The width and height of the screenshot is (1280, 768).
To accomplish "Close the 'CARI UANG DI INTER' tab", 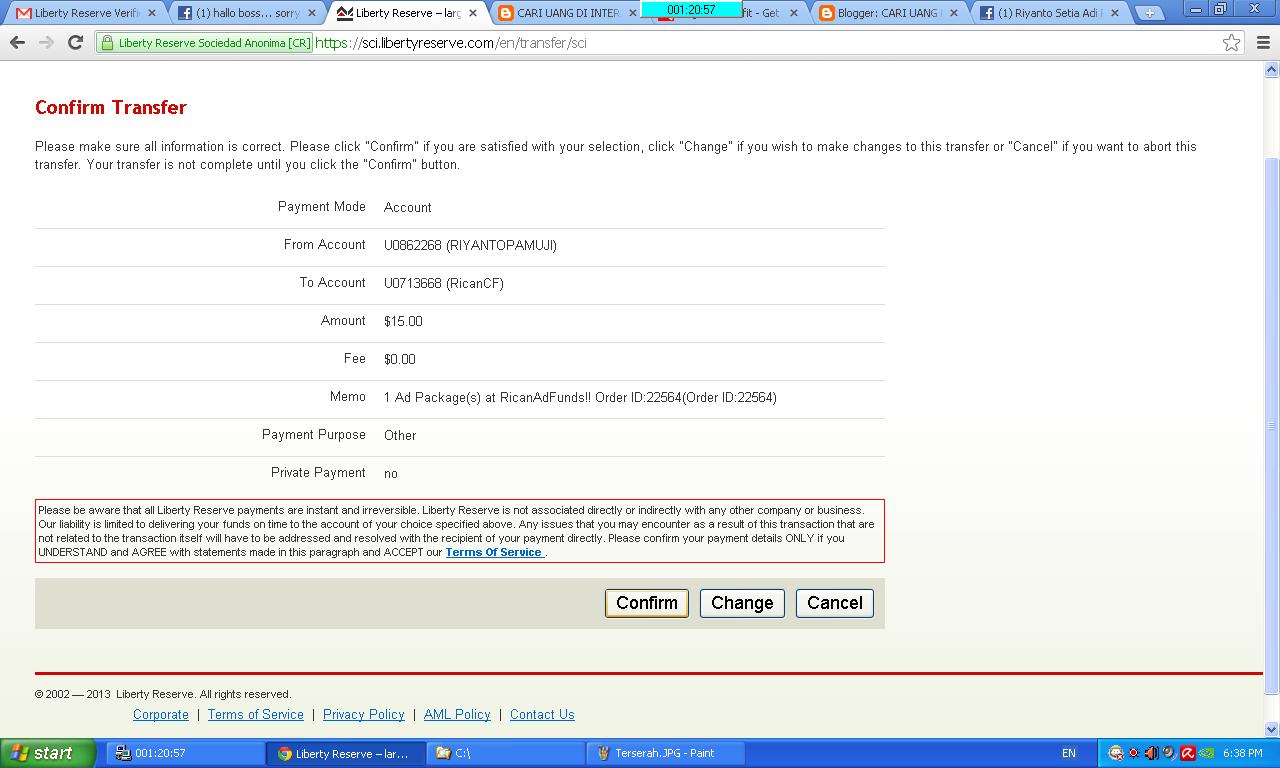I will (632, 13).
